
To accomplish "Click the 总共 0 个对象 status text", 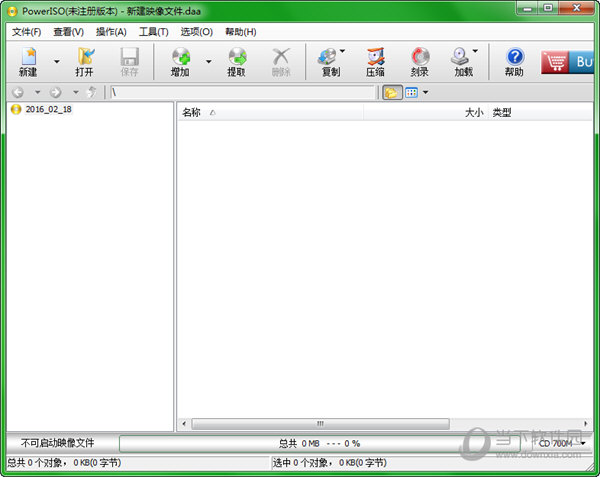I will [x=64, y=463].
